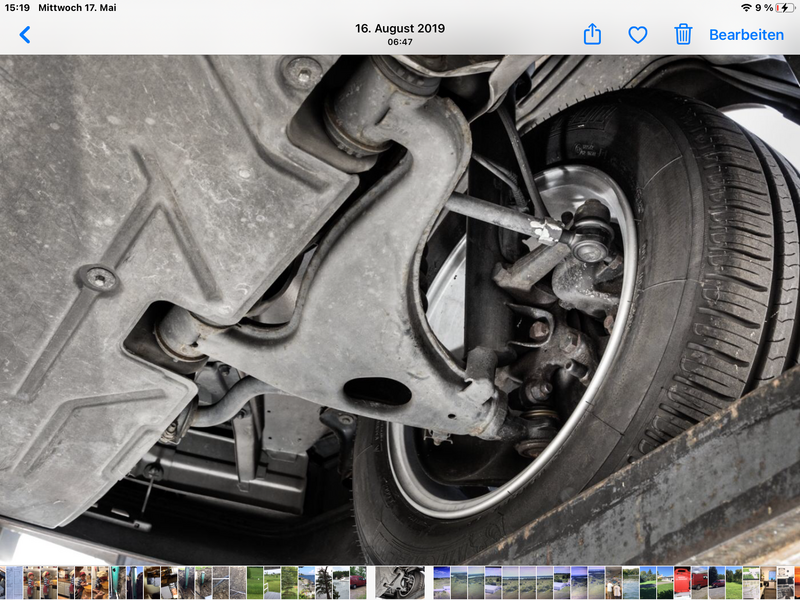The image size is (800, 600).
Task: Select the leftmost thumbnail in filmstrip
Action: [x=3, y=582]
